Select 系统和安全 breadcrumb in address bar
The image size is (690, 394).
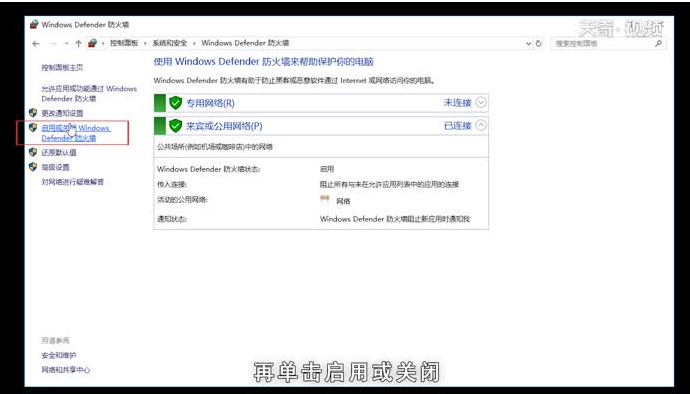170,43
